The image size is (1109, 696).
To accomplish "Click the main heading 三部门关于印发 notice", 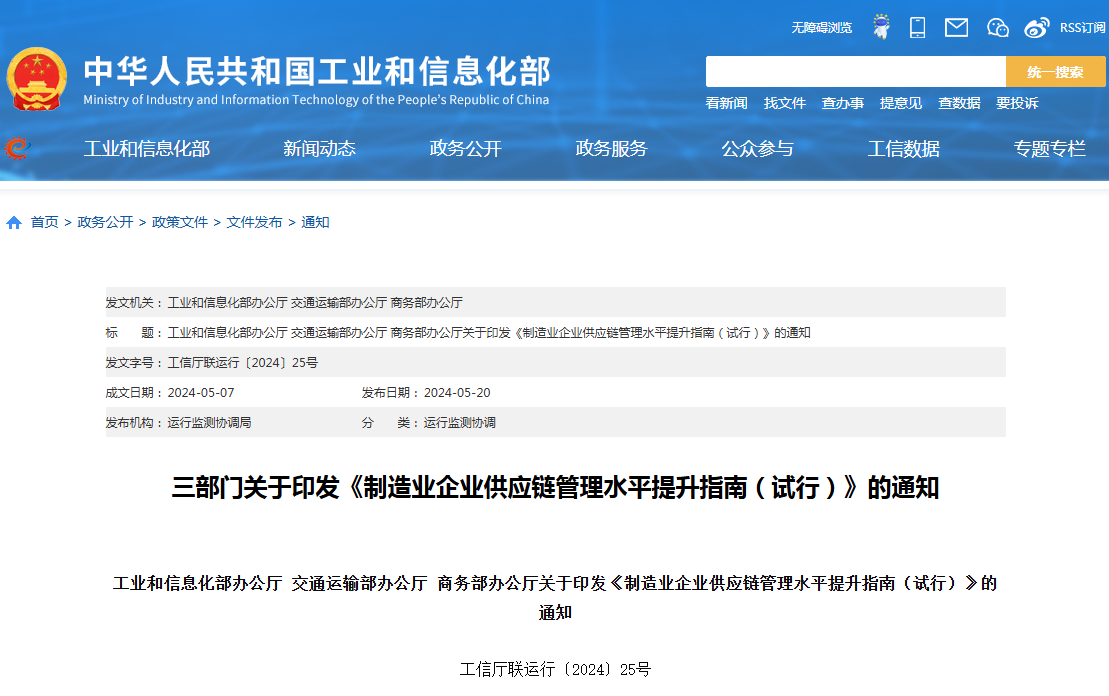I will [x=555, y=487].
